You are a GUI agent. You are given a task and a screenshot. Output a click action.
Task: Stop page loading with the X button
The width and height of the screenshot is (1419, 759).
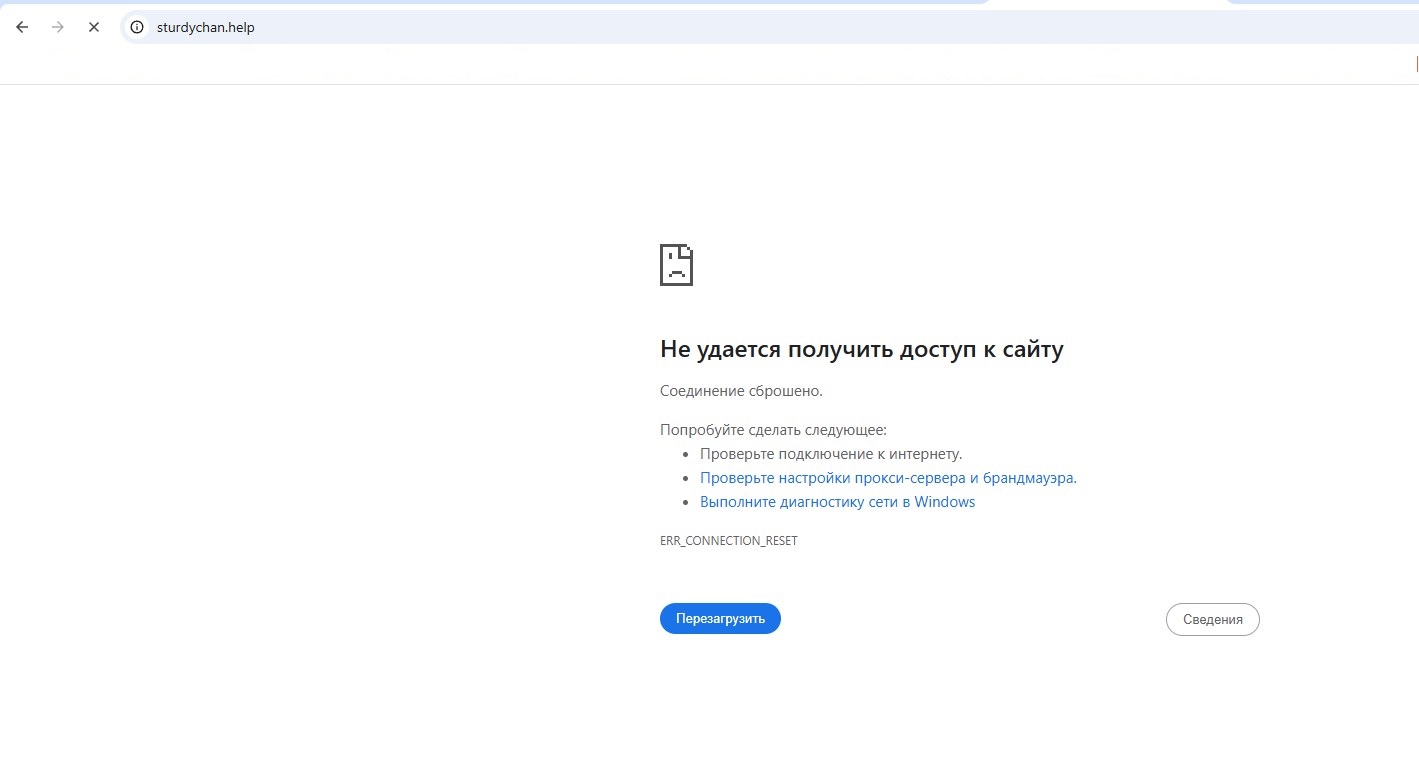click(94, 27)
